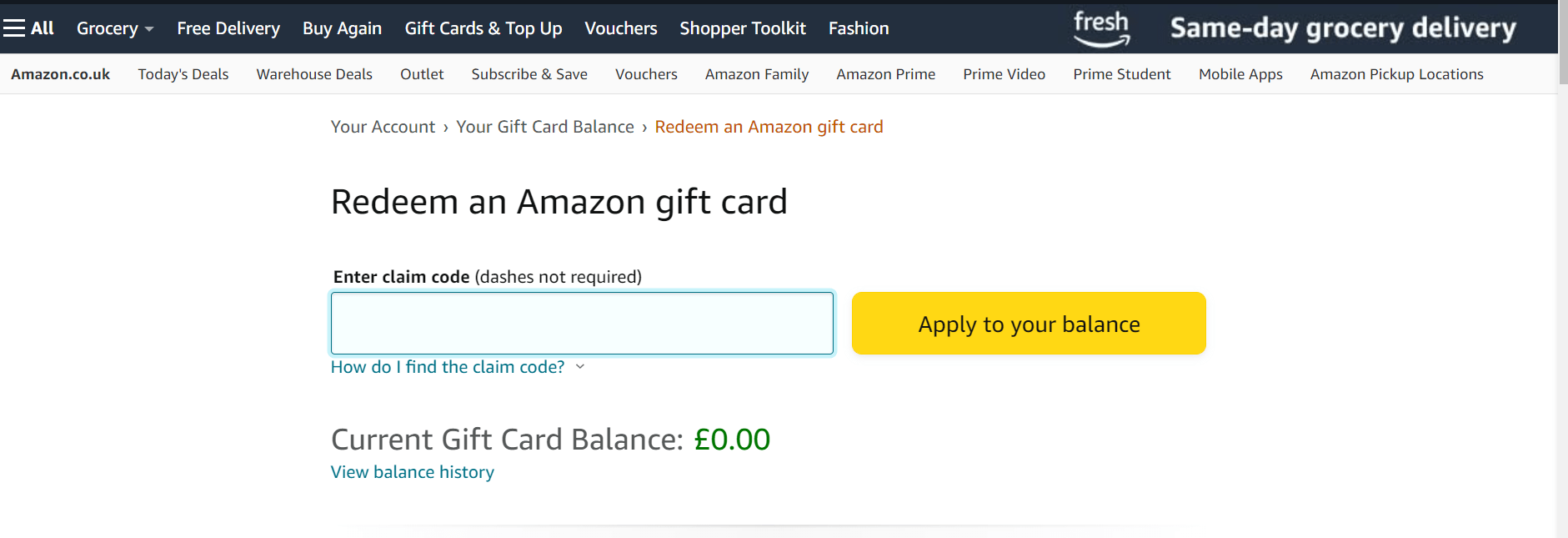
Task: Open Your Gift Card Balance breadcrumb
Action: coord(544,127)
